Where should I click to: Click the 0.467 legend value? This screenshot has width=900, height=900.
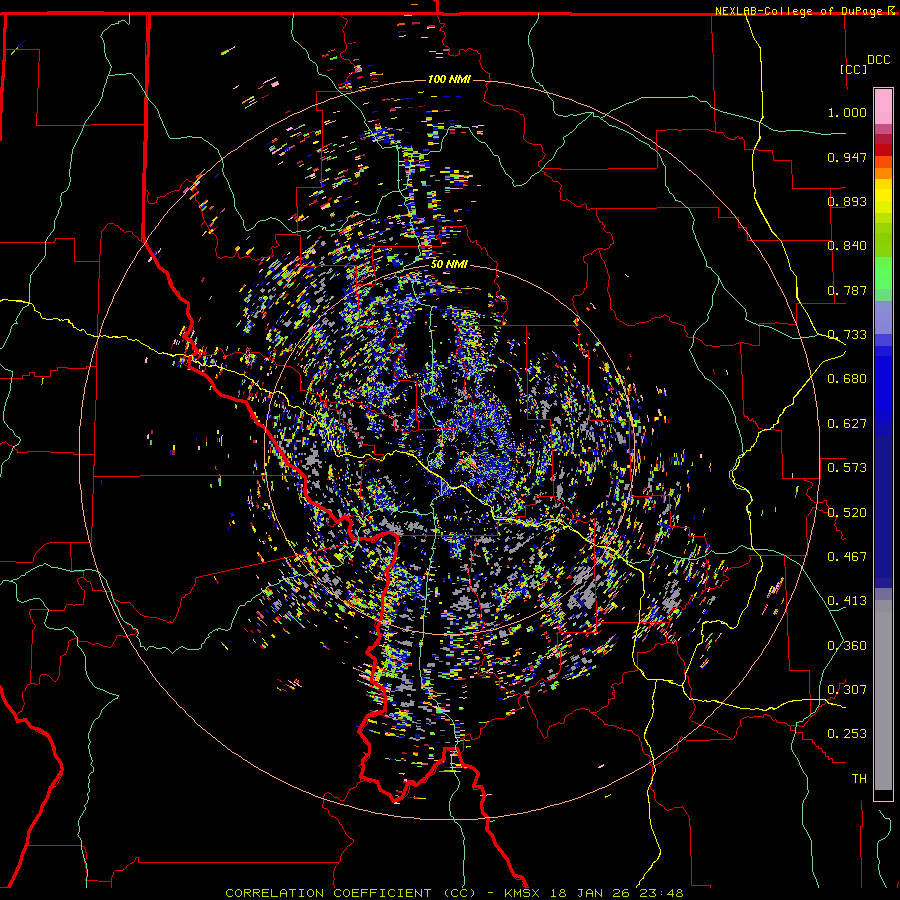(847, 557)
